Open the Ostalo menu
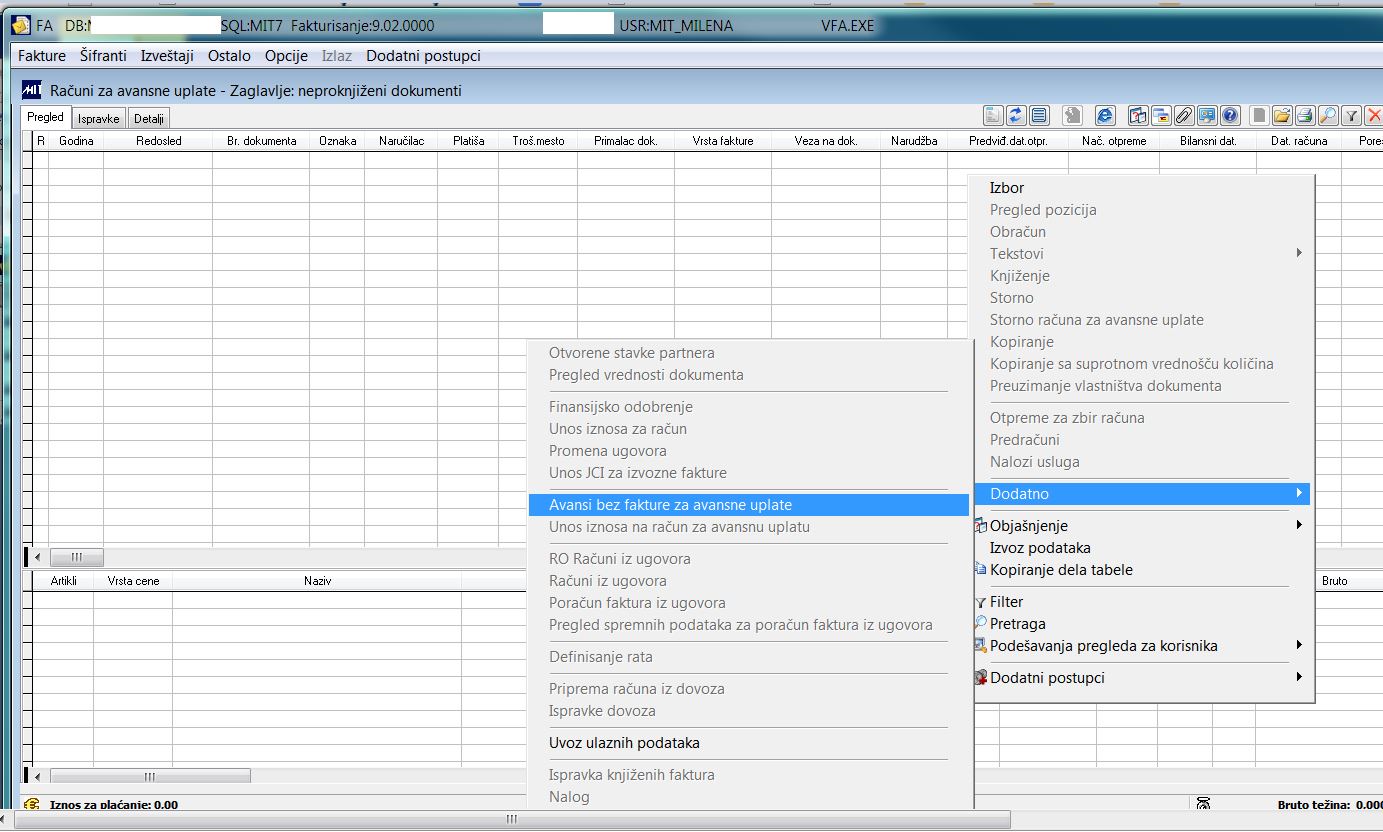Viewport: 1383px width, 832px height. 229,56
